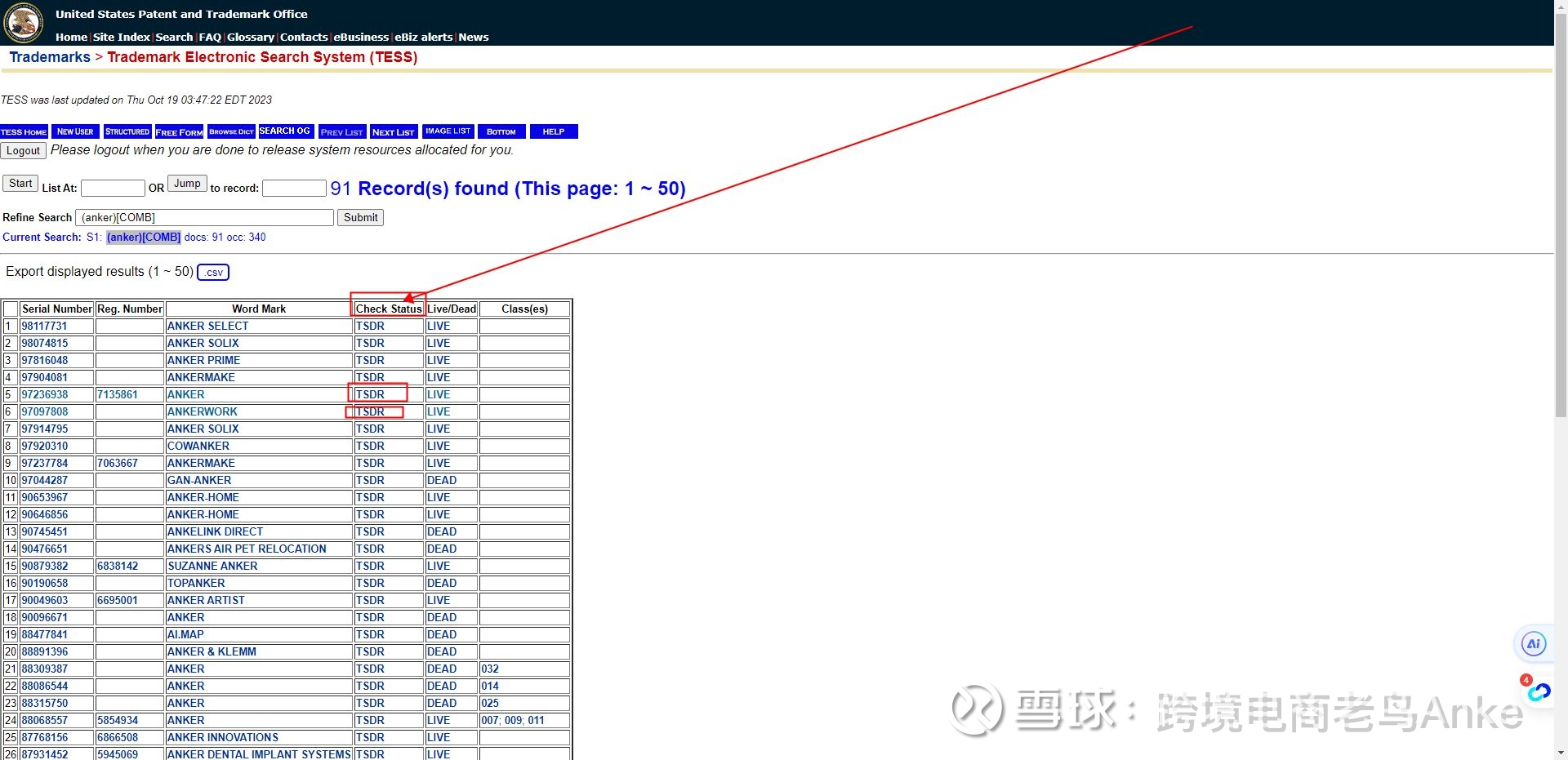The width and height of the screenshot is (1568, 760).
Task: Open the TESS Home page via toolbar
Action: (24, 131)
